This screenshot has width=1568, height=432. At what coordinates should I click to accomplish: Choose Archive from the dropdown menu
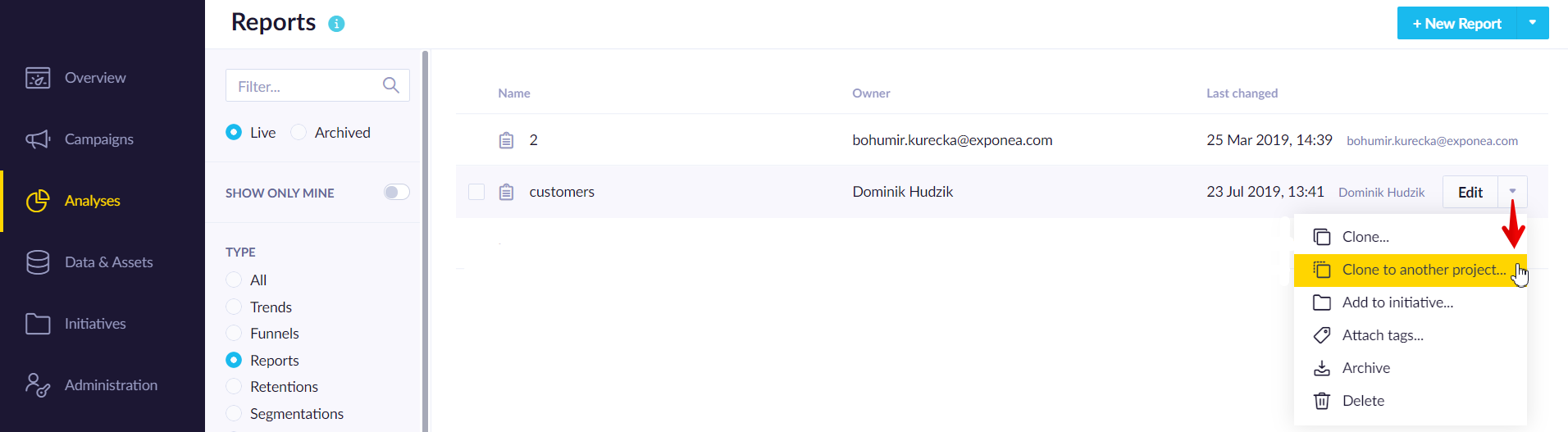click(1411, 368)
